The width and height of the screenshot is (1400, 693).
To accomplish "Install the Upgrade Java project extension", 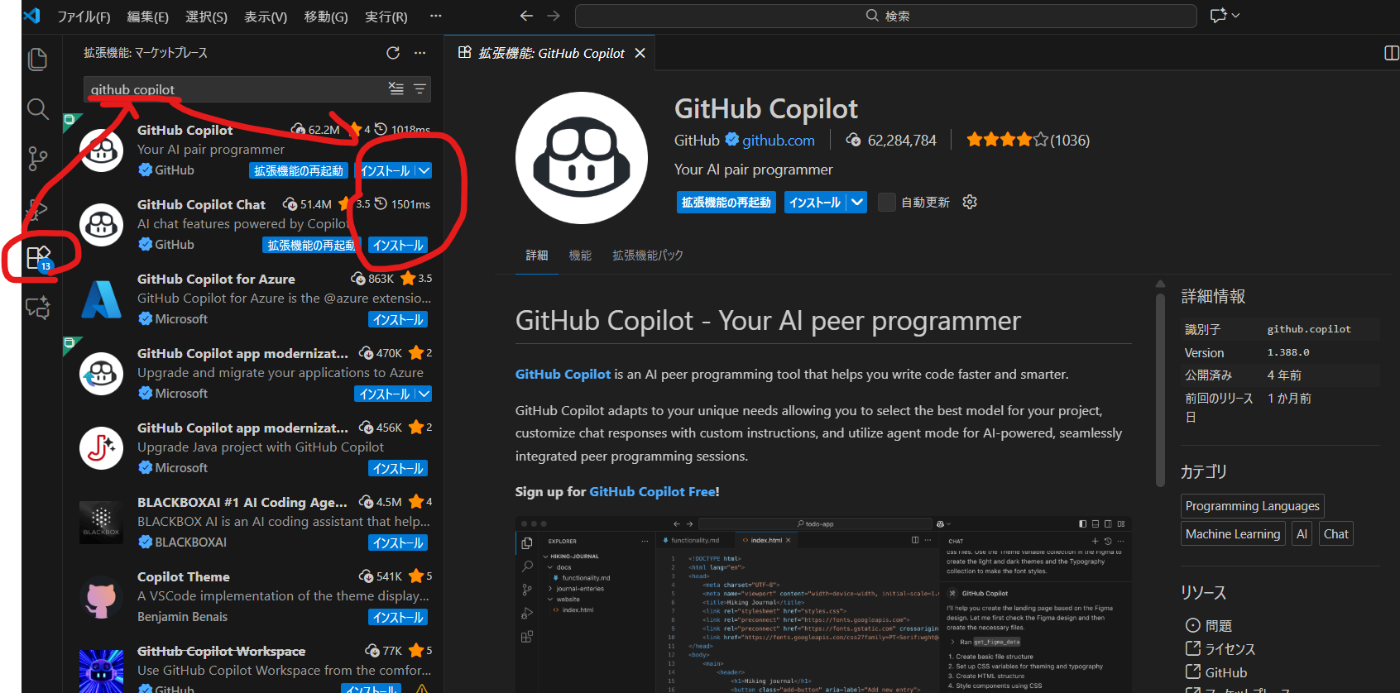I will pyautogui.click(x=398, y=468).
